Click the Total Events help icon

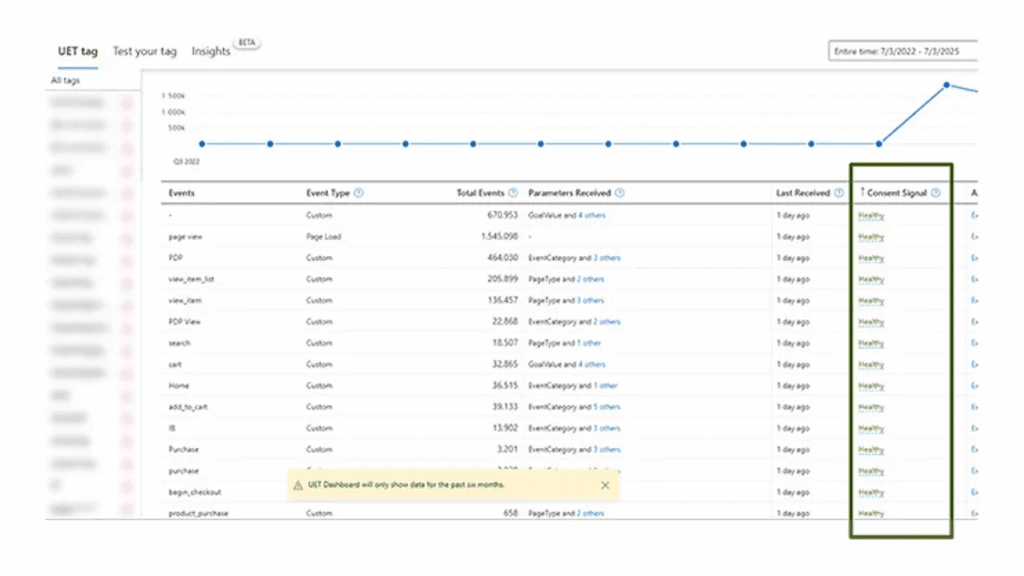513,193
